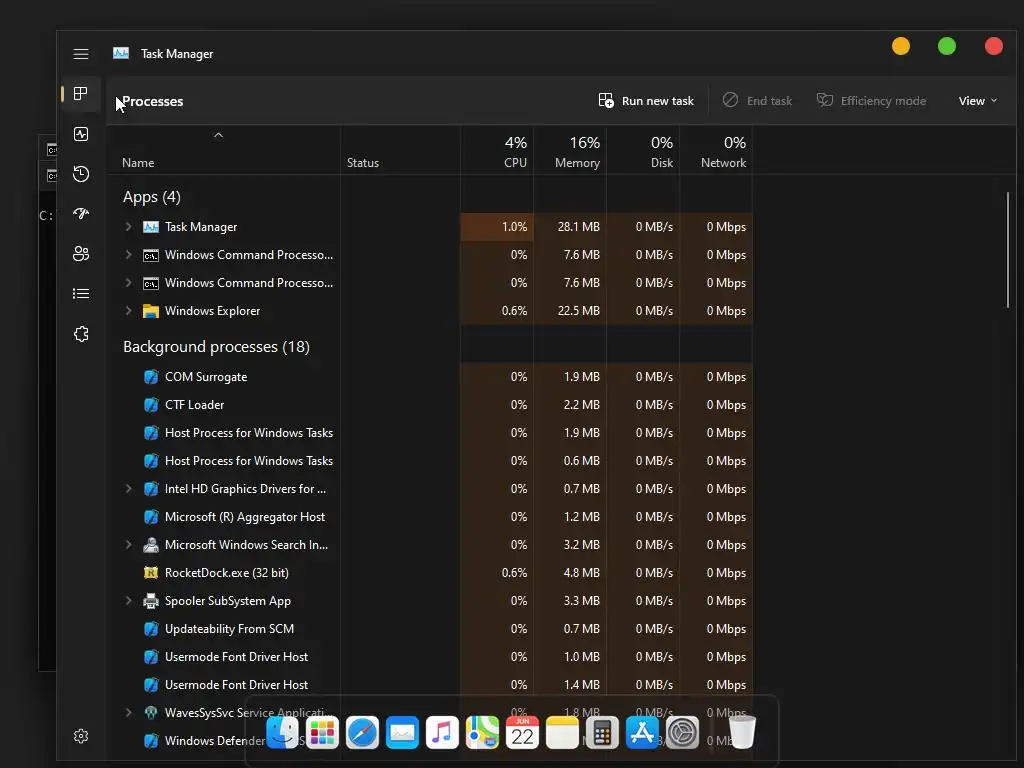Select the Windows Explorer app row
1024x768 pixels.
coord(430,311)
